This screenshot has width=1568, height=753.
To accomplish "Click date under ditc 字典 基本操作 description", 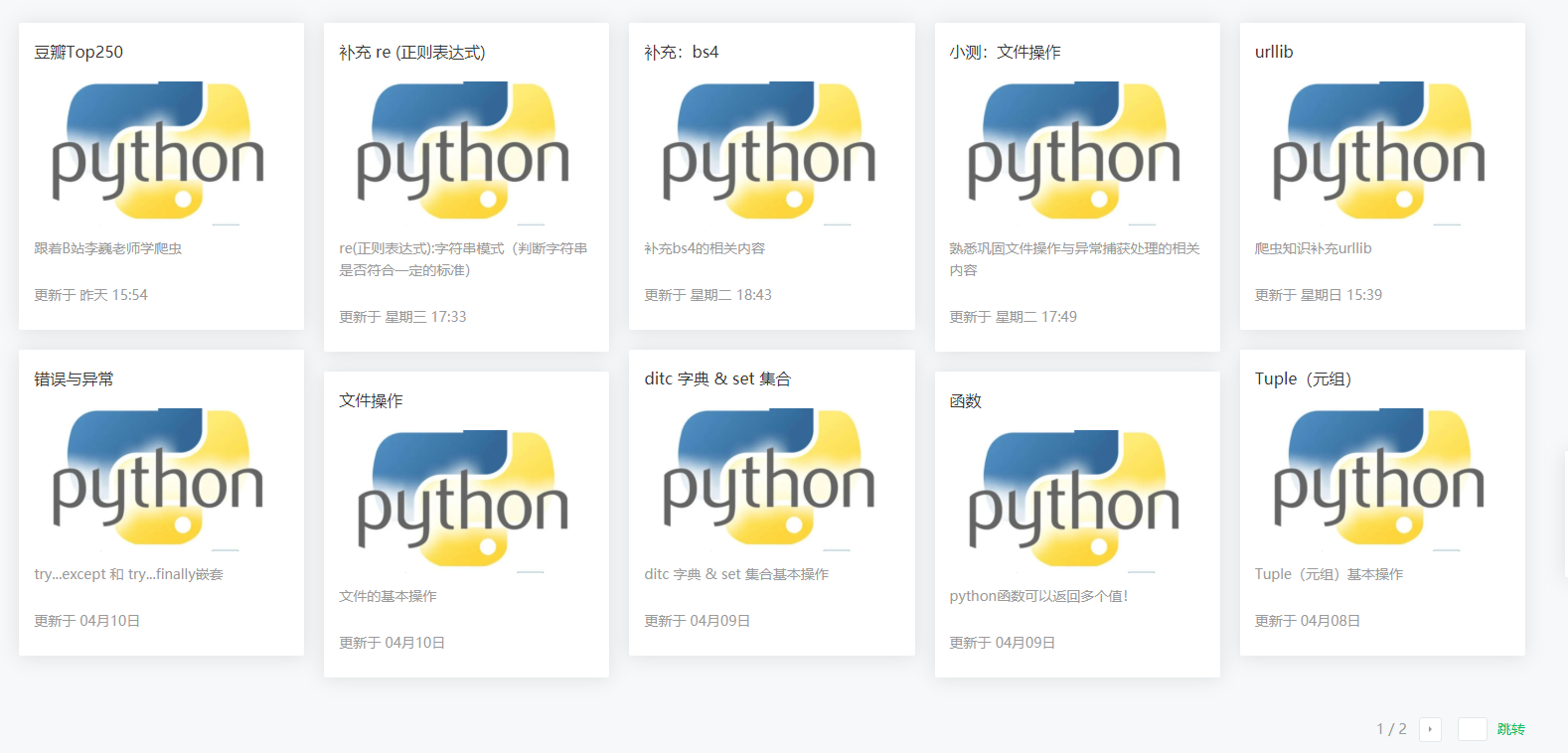I will [x=698, y=621].
